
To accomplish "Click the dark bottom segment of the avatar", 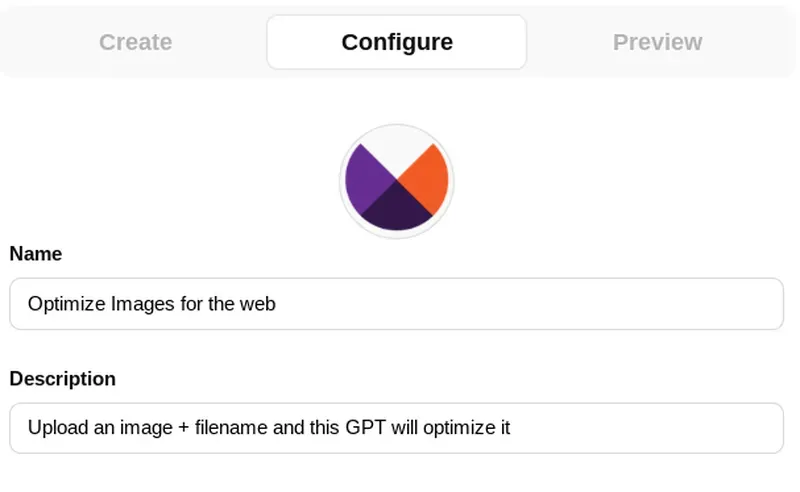I will tap(397, 210).
